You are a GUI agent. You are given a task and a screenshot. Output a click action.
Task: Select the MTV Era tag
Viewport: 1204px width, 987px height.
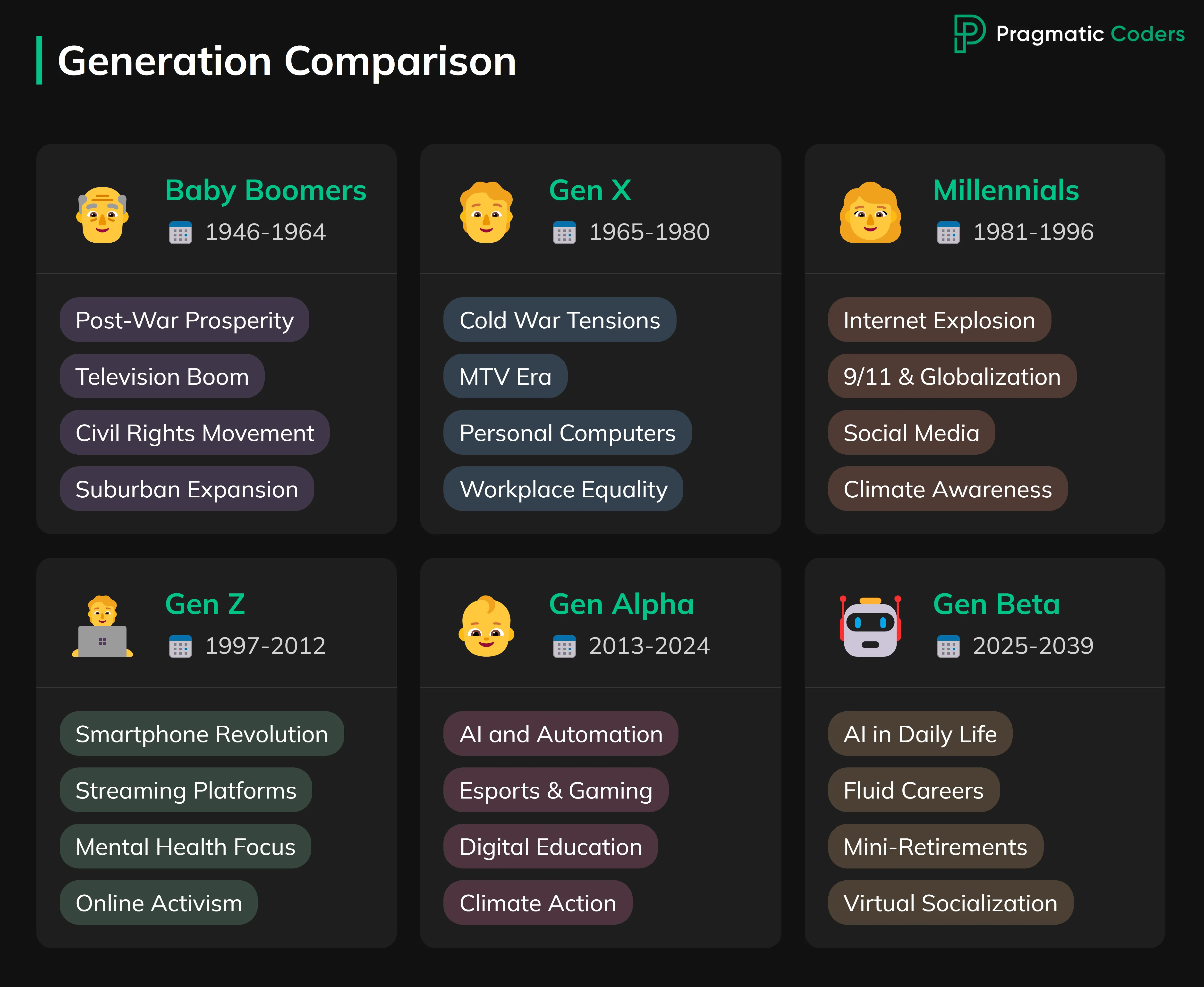coord(505,376)
